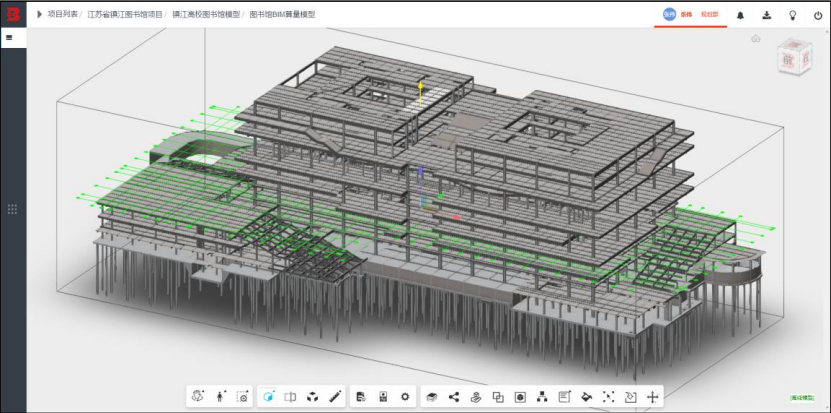
Task: Click the dotted grid handle on left sidebar
Action: click(13, 209)
